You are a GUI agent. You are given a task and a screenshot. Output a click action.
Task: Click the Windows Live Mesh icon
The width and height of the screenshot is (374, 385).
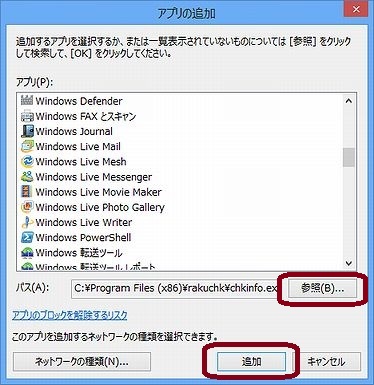27,161
